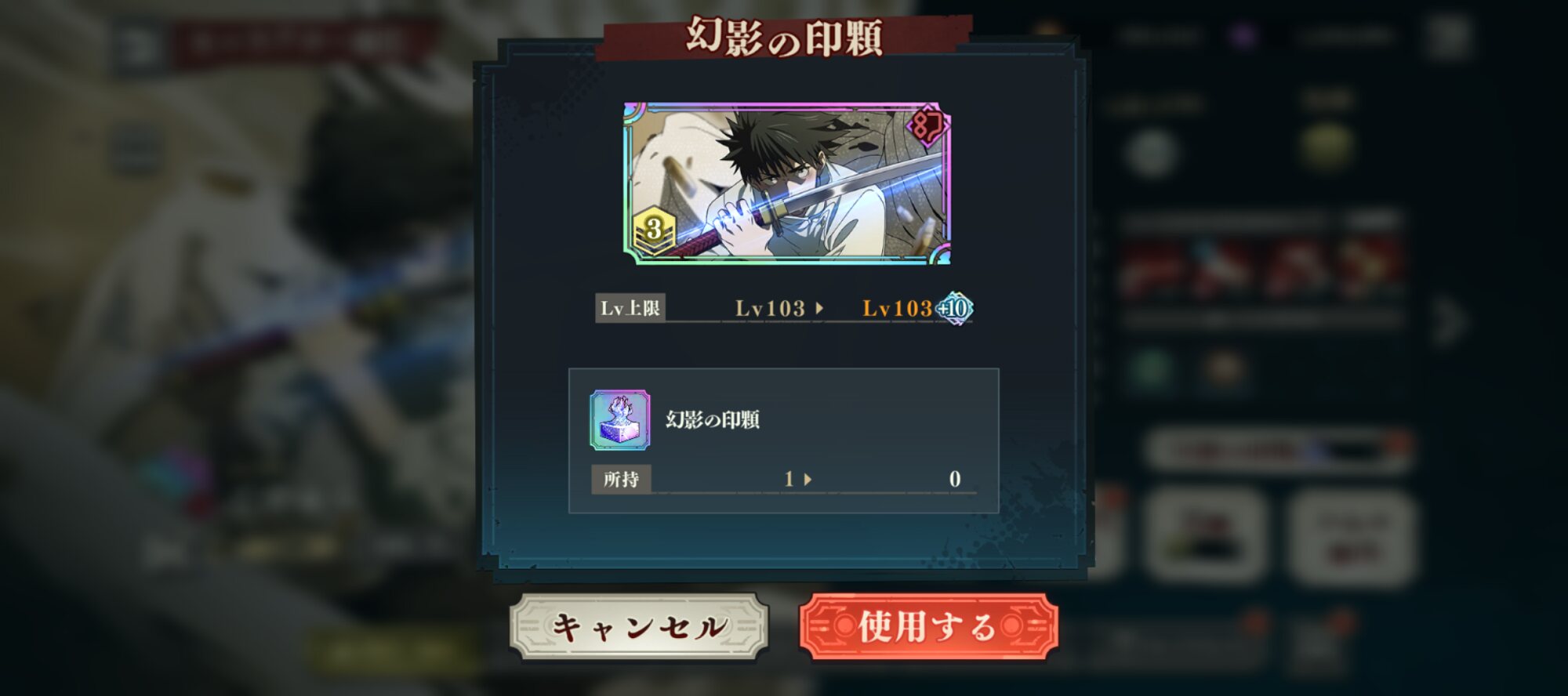Click the blurred right chevron arrow behind the dialog

pos(1449,321)
